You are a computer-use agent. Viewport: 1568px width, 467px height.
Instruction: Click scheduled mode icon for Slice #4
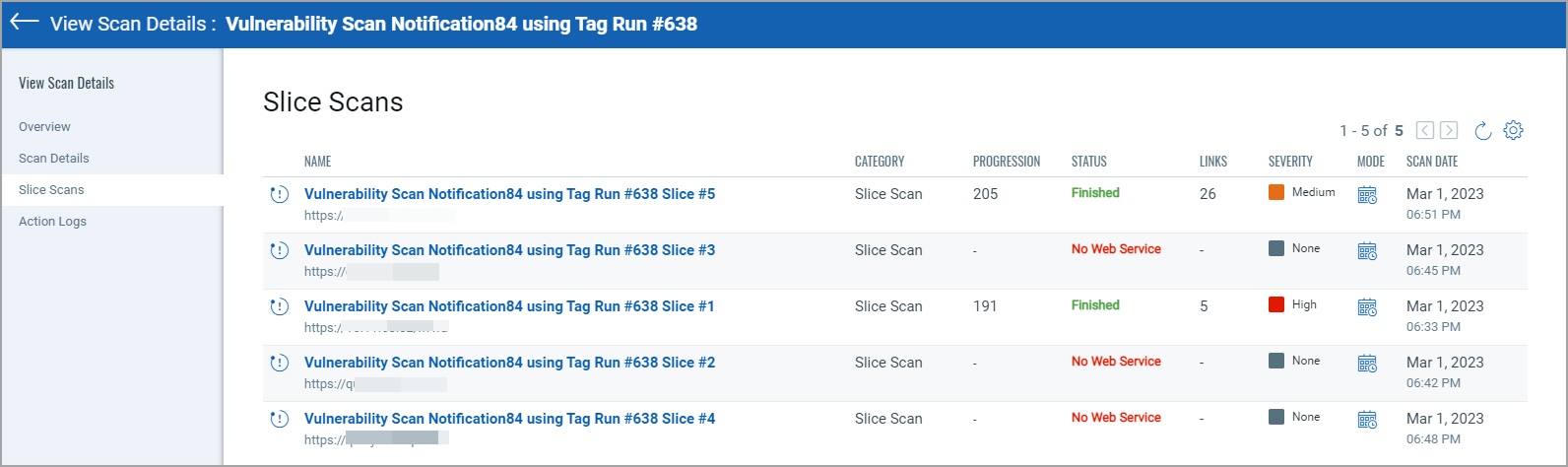(1367, 420)
